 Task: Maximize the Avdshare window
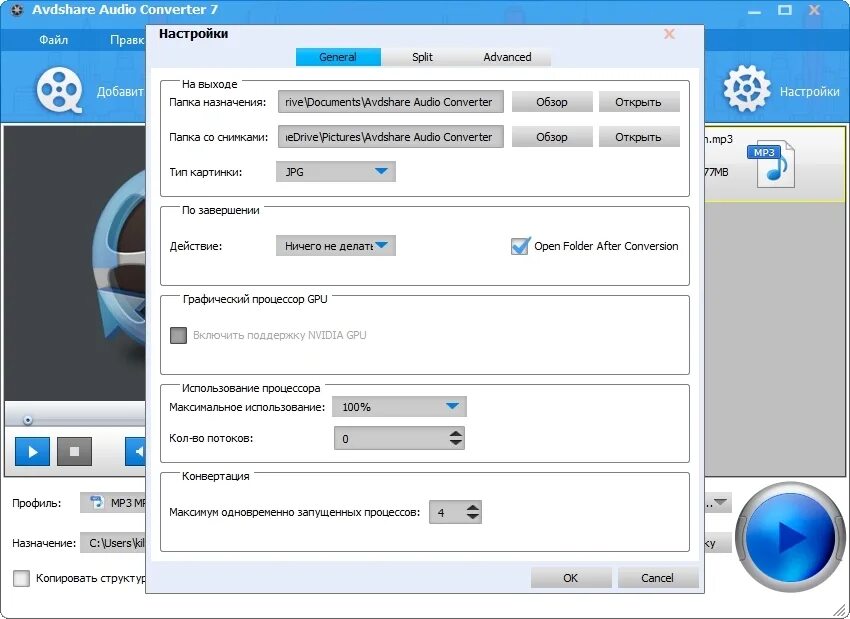point(784,10)
